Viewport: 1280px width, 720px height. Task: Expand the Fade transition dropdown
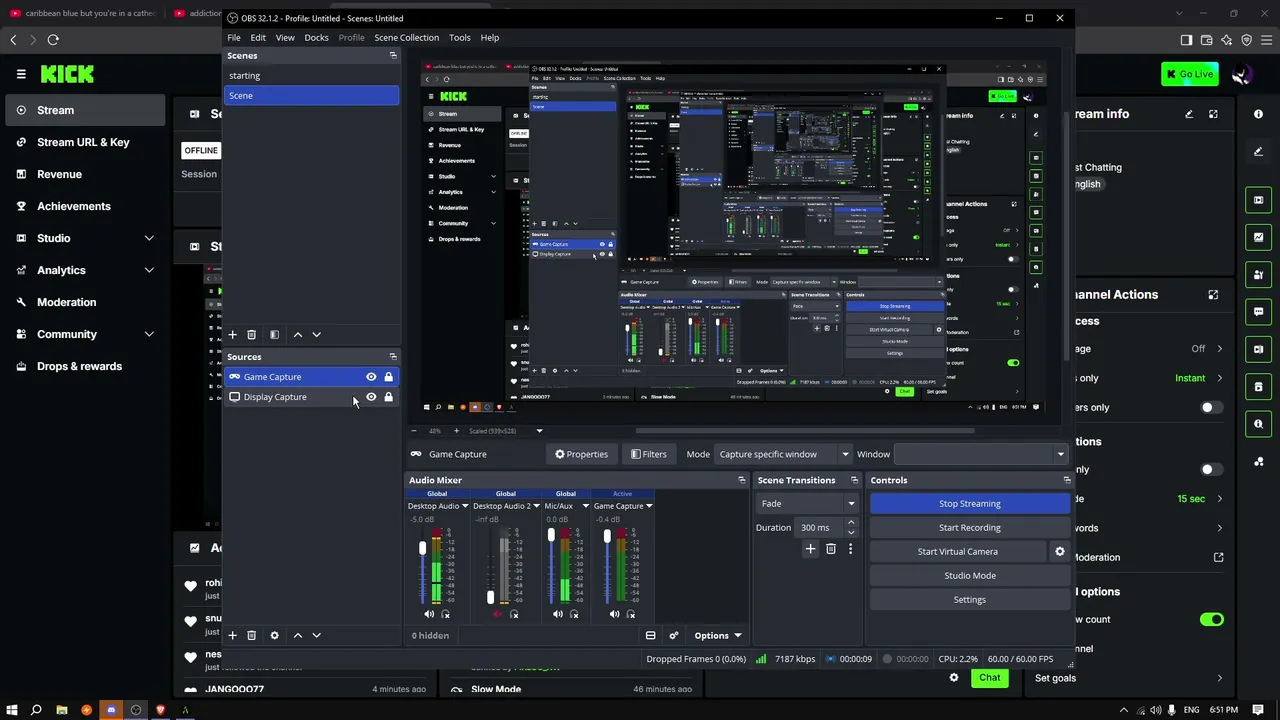click(x=807, y=503)
